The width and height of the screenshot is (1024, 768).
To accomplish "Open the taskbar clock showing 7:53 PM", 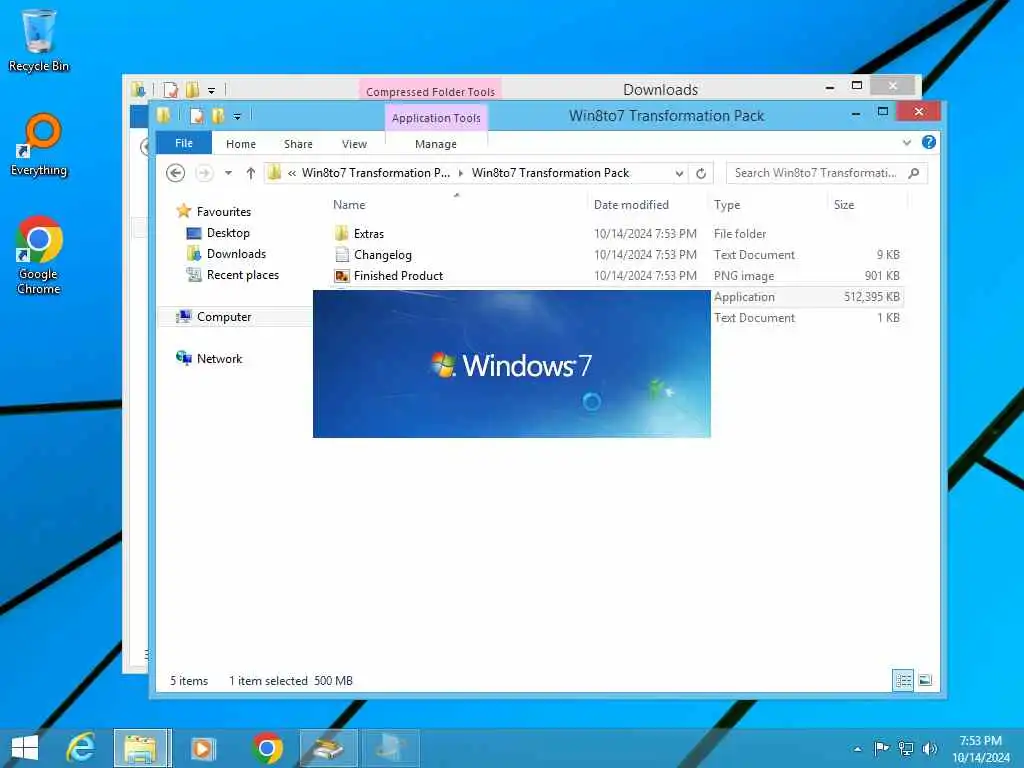I will pos(981,749).
